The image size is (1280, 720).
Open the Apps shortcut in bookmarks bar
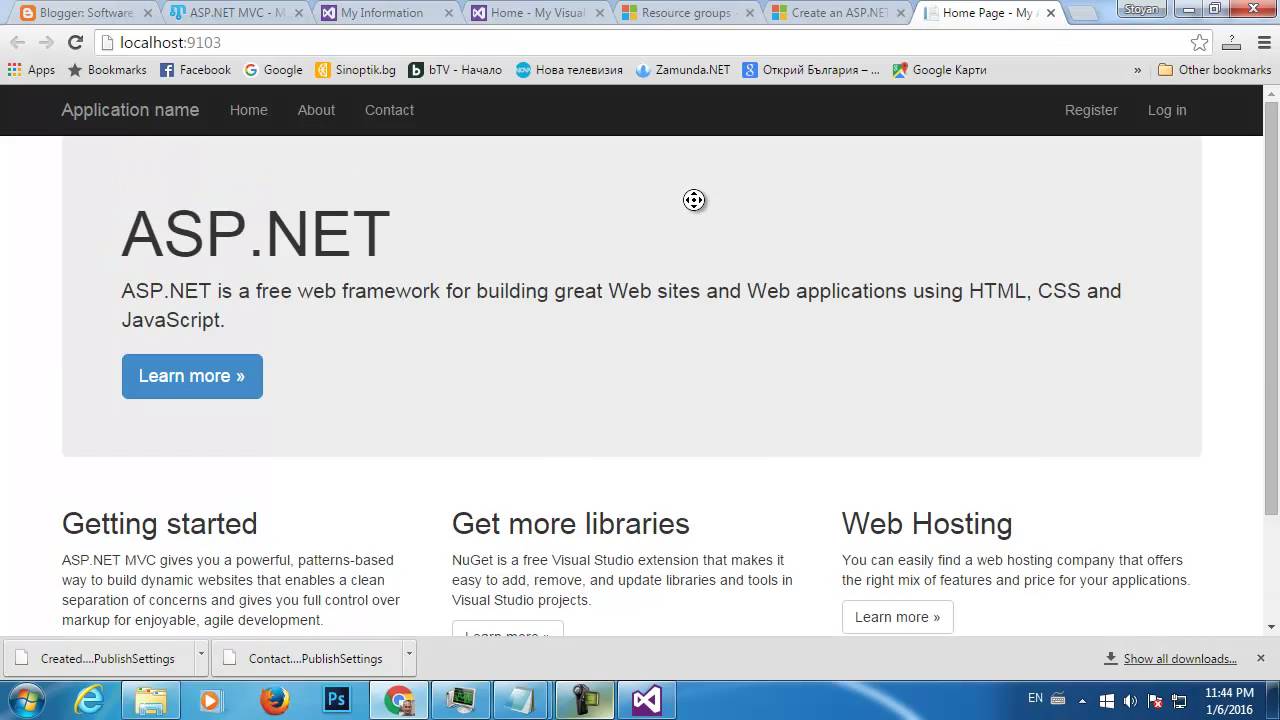(x=31, y=70)
